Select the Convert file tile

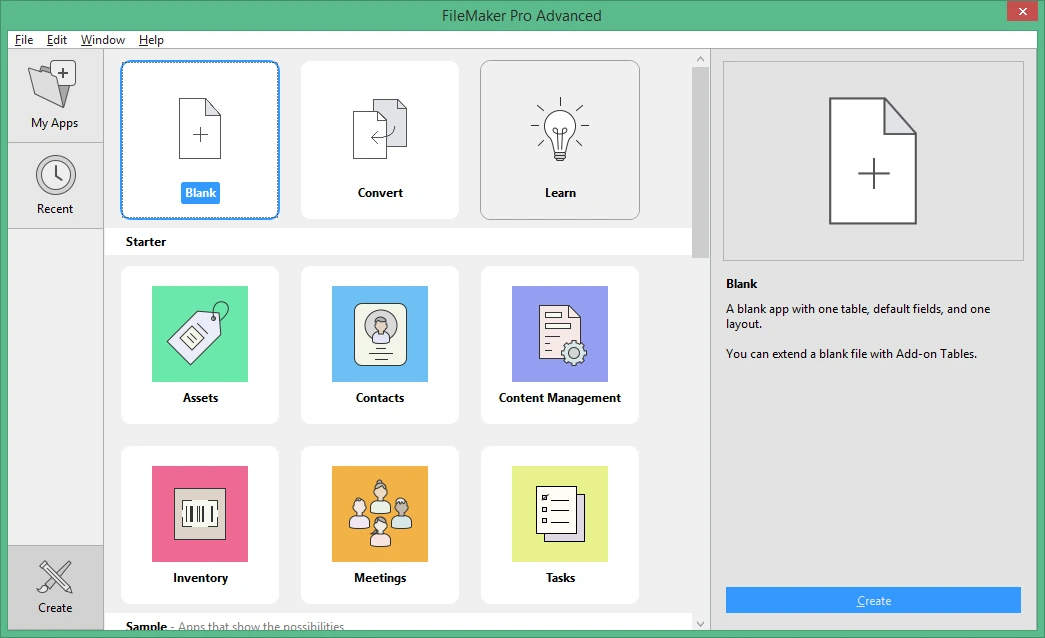coord(380,140)
